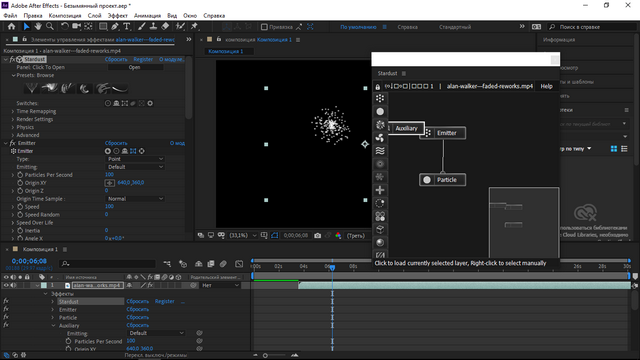Screen dimensions: 640x360
Task: Select the Type text tool
Action: (x=127, y=27)
